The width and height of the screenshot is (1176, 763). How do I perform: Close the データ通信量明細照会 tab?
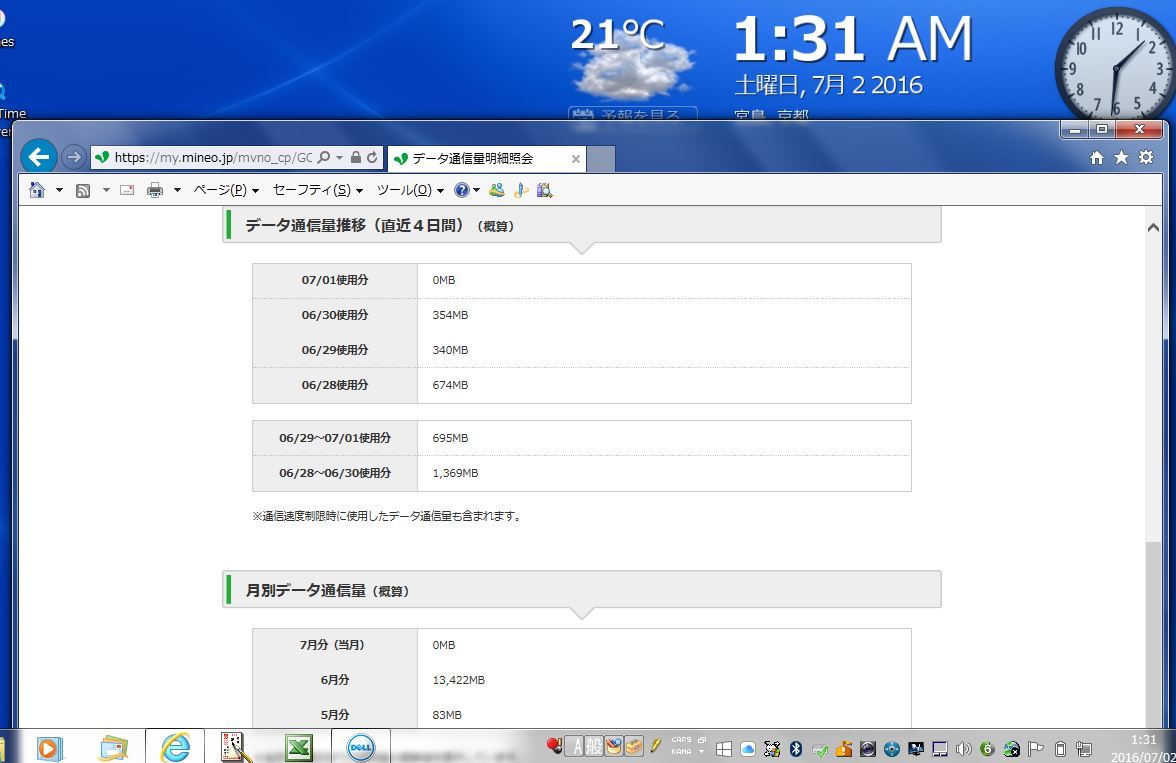pyautogui.click(x=576, y=159)
